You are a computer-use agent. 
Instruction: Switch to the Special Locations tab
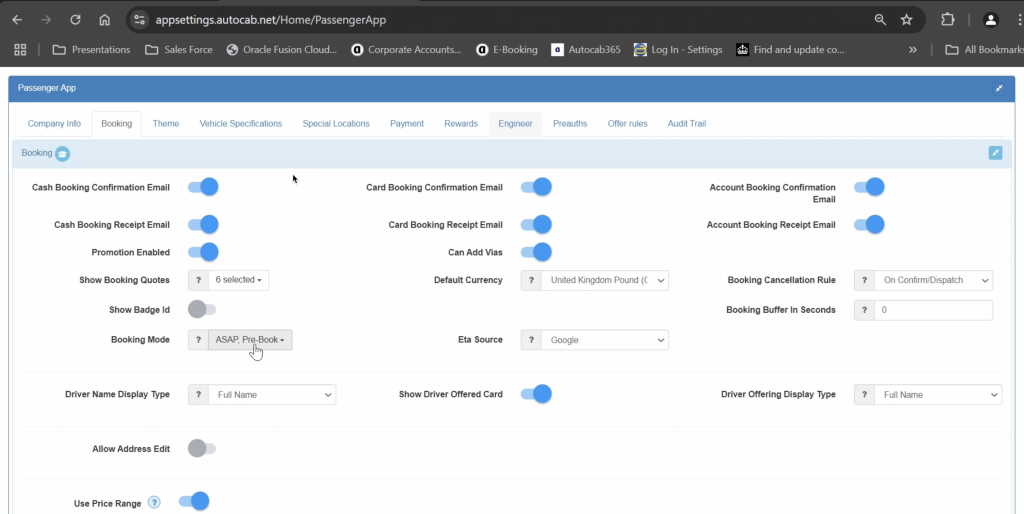(x=336, y=123)
